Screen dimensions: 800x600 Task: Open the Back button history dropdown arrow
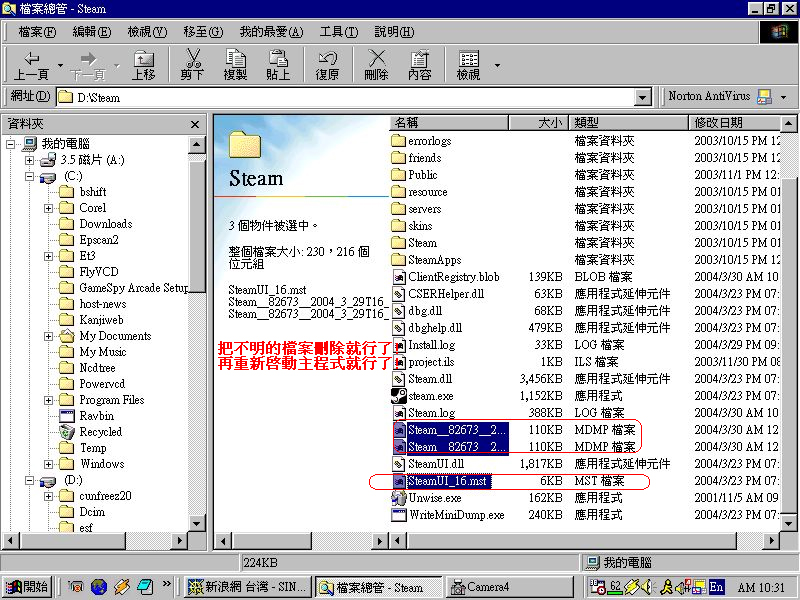tap(60, 65)
